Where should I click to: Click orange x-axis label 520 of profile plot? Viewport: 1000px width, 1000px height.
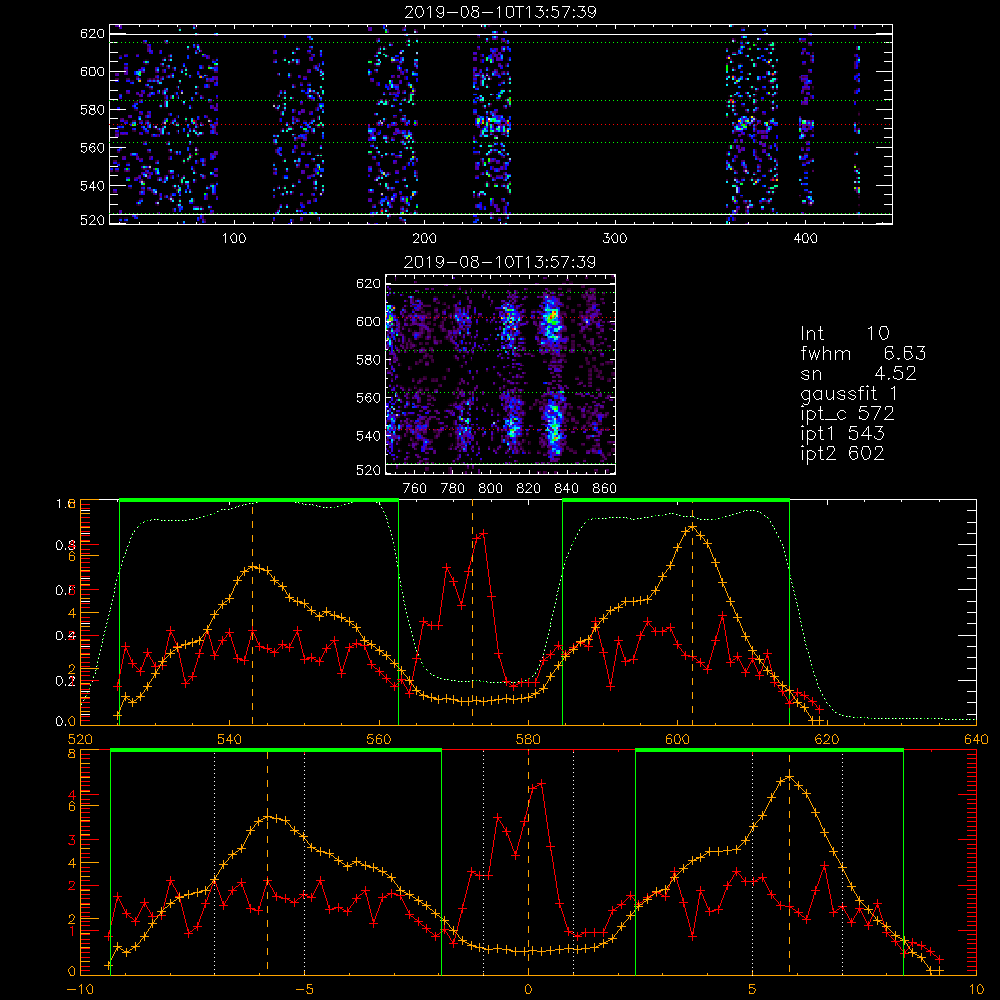[x=80, y=740]
